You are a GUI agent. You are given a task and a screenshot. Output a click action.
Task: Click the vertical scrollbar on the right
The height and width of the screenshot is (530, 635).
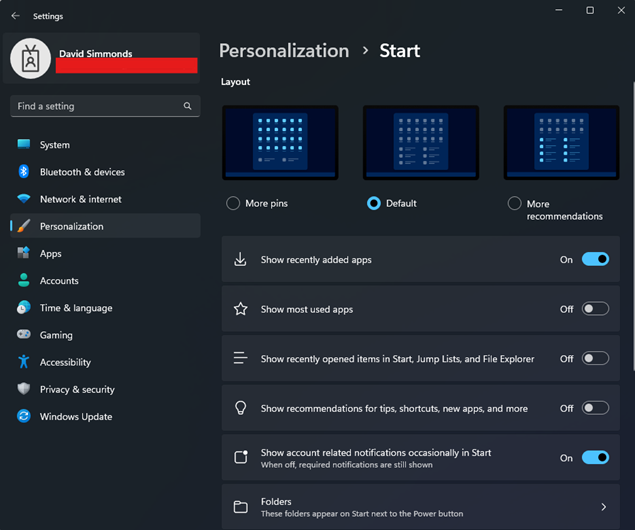click(x=633, y=226)
